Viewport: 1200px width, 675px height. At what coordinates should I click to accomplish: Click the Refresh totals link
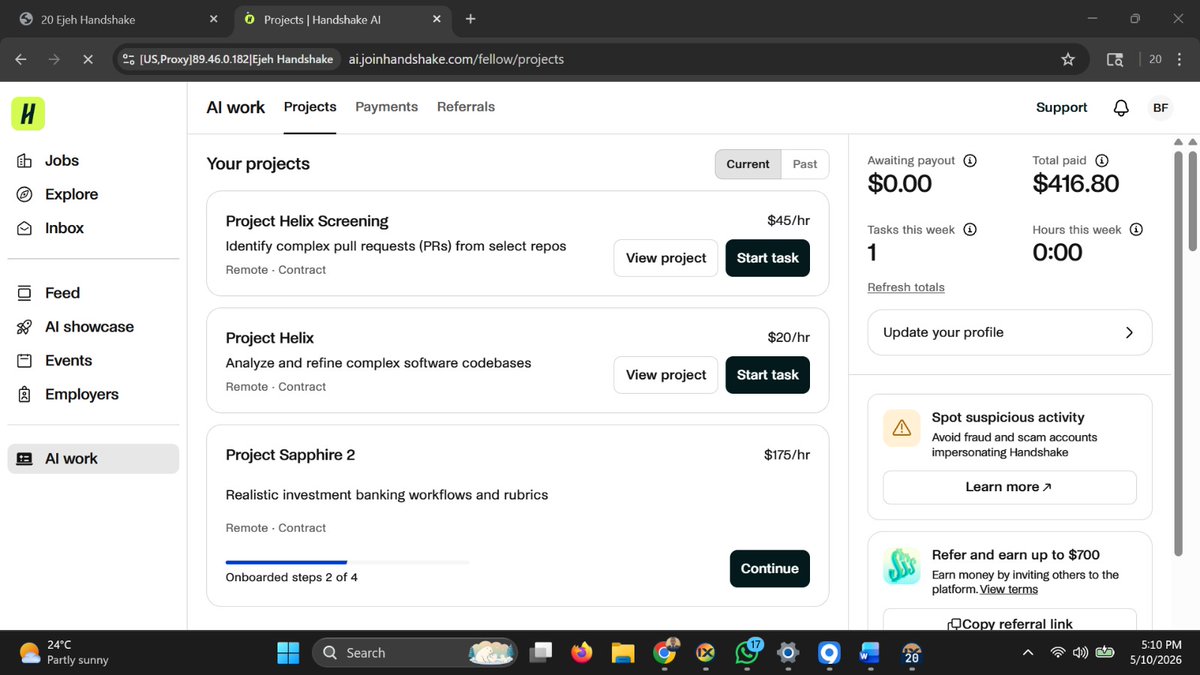[906, 288]
